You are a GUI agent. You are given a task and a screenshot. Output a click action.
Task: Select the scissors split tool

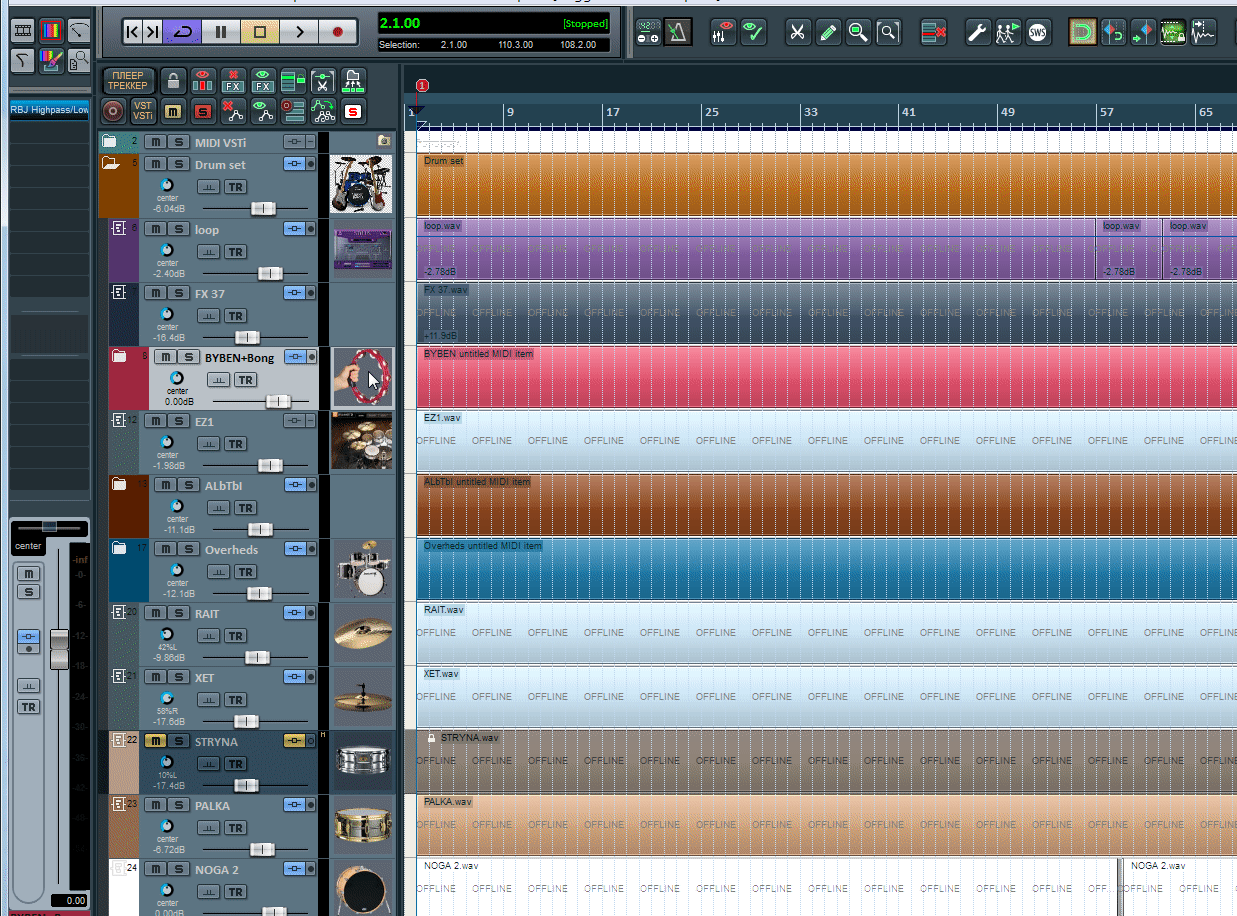point(797,33)
